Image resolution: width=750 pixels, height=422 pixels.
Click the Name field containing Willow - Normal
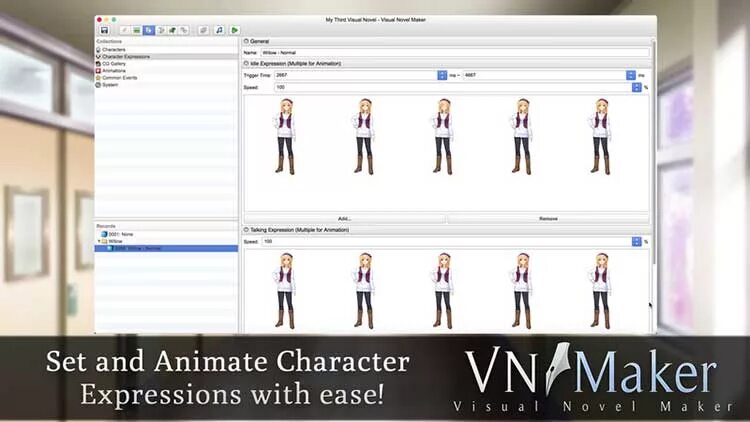click(455, 53)
